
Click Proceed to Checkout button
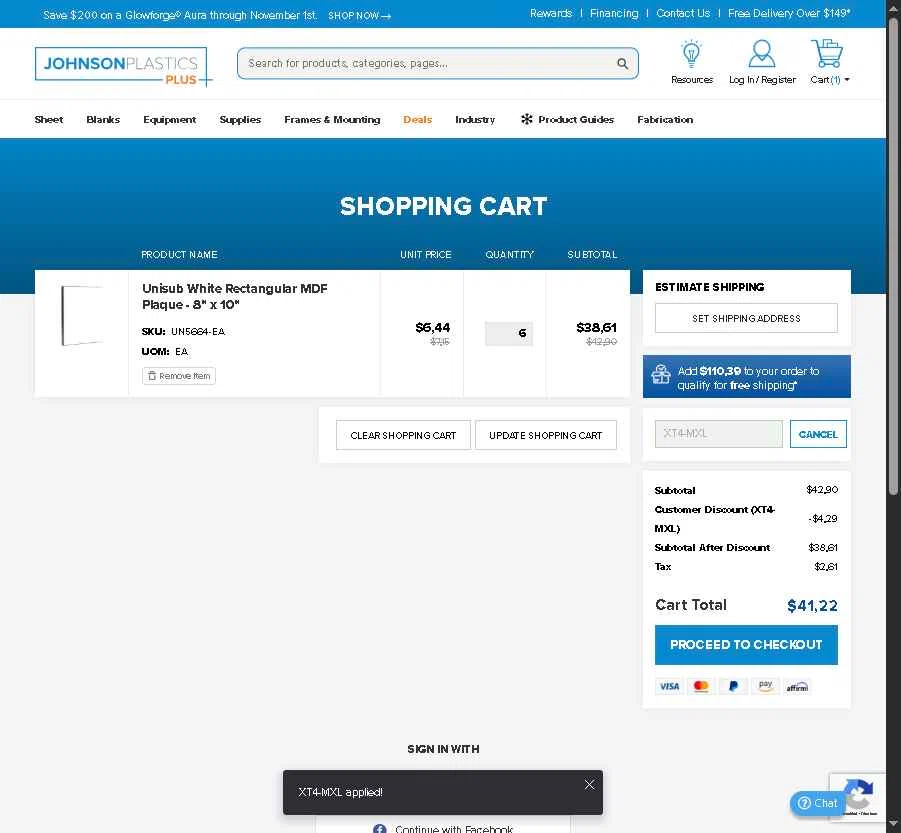(746, 645)
